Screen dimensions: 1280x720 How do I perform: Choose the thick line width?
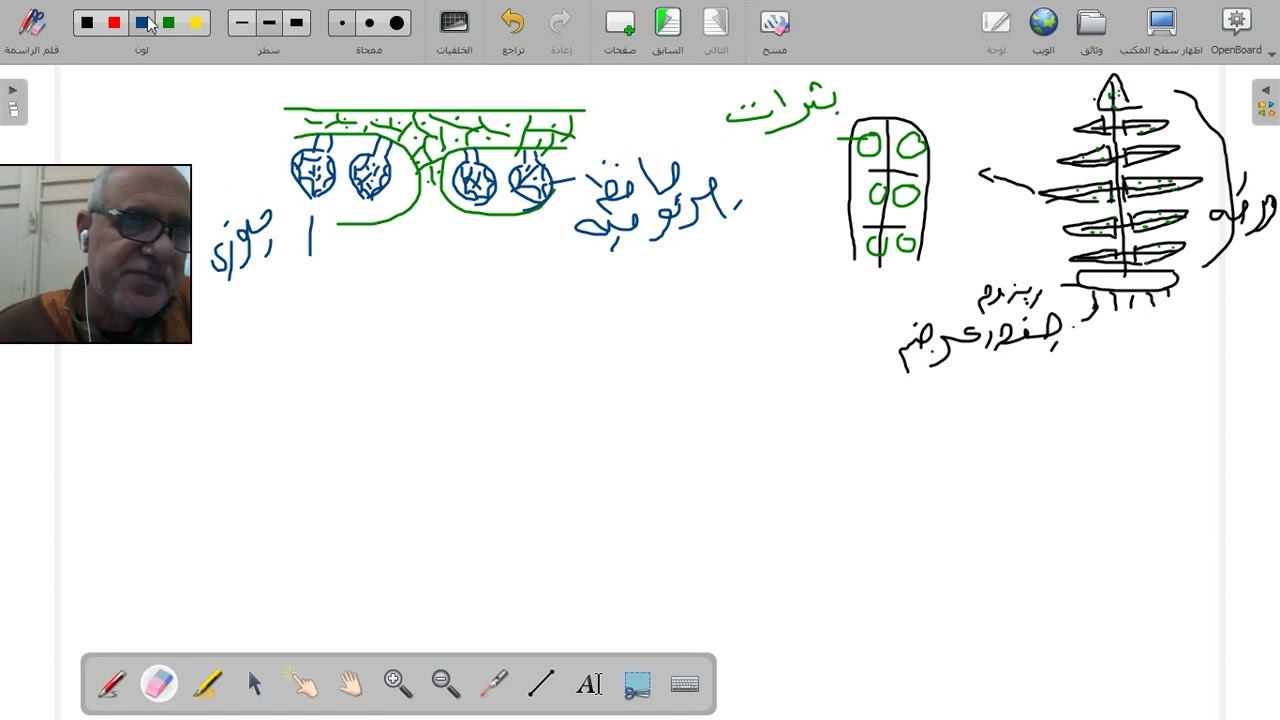[x=296, y=23]
